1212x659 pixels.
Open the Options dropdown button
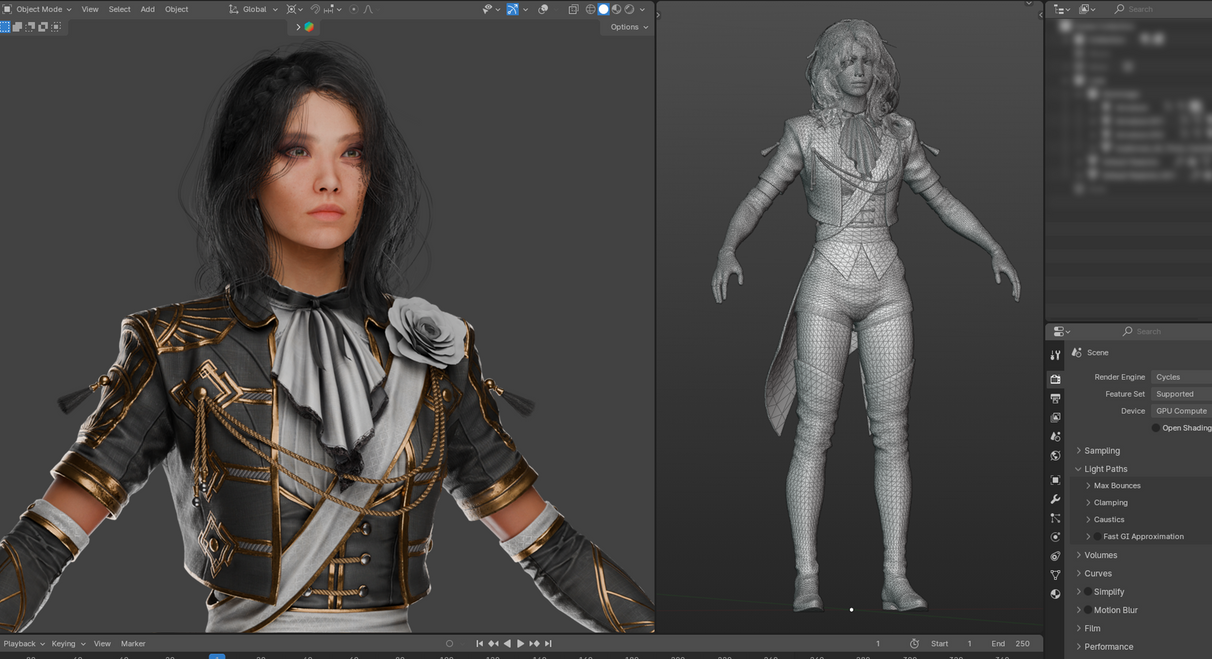click(629, 27)
